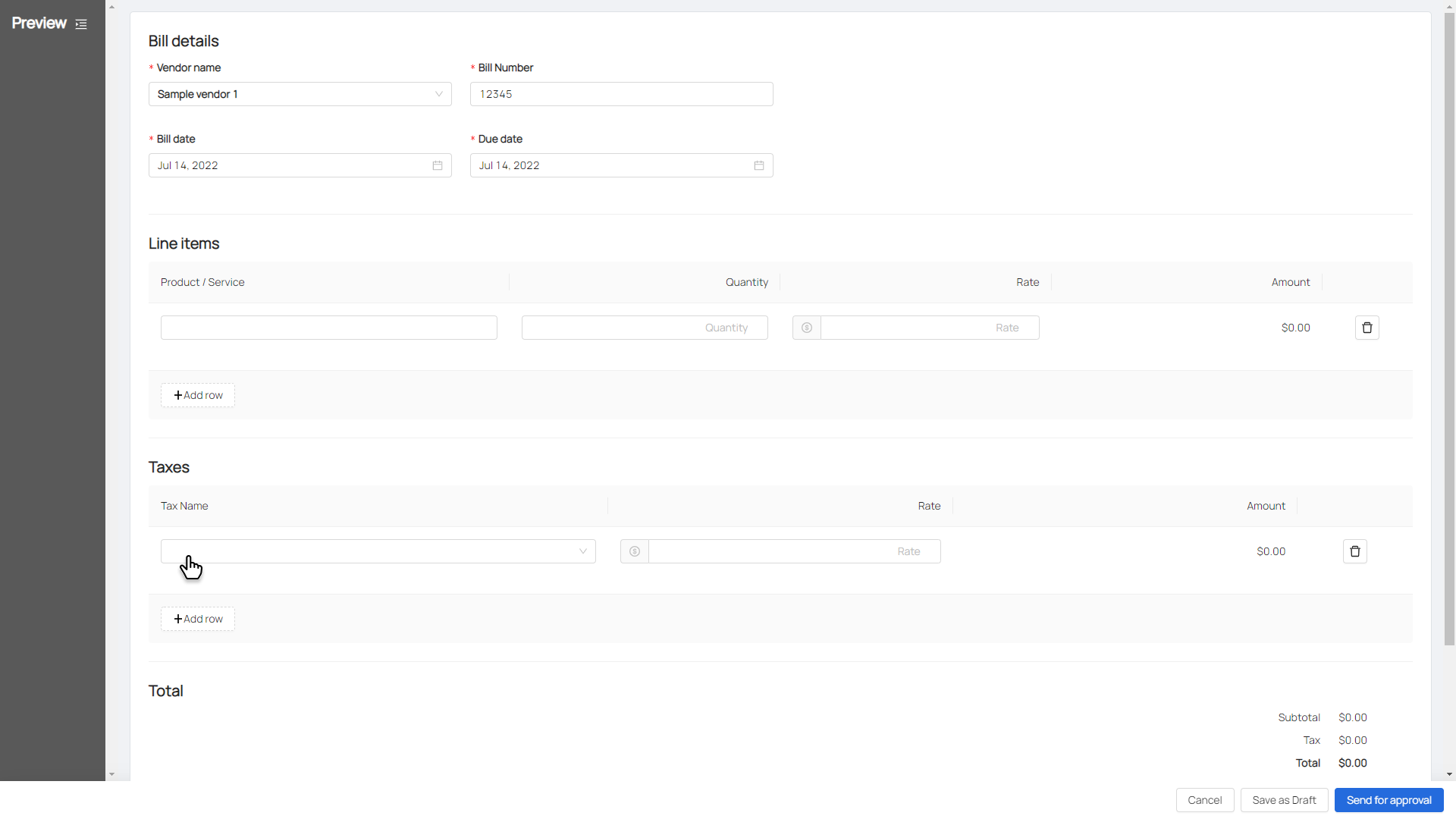
Task: Click the line item Quantity field
Action: click(644, 328)
